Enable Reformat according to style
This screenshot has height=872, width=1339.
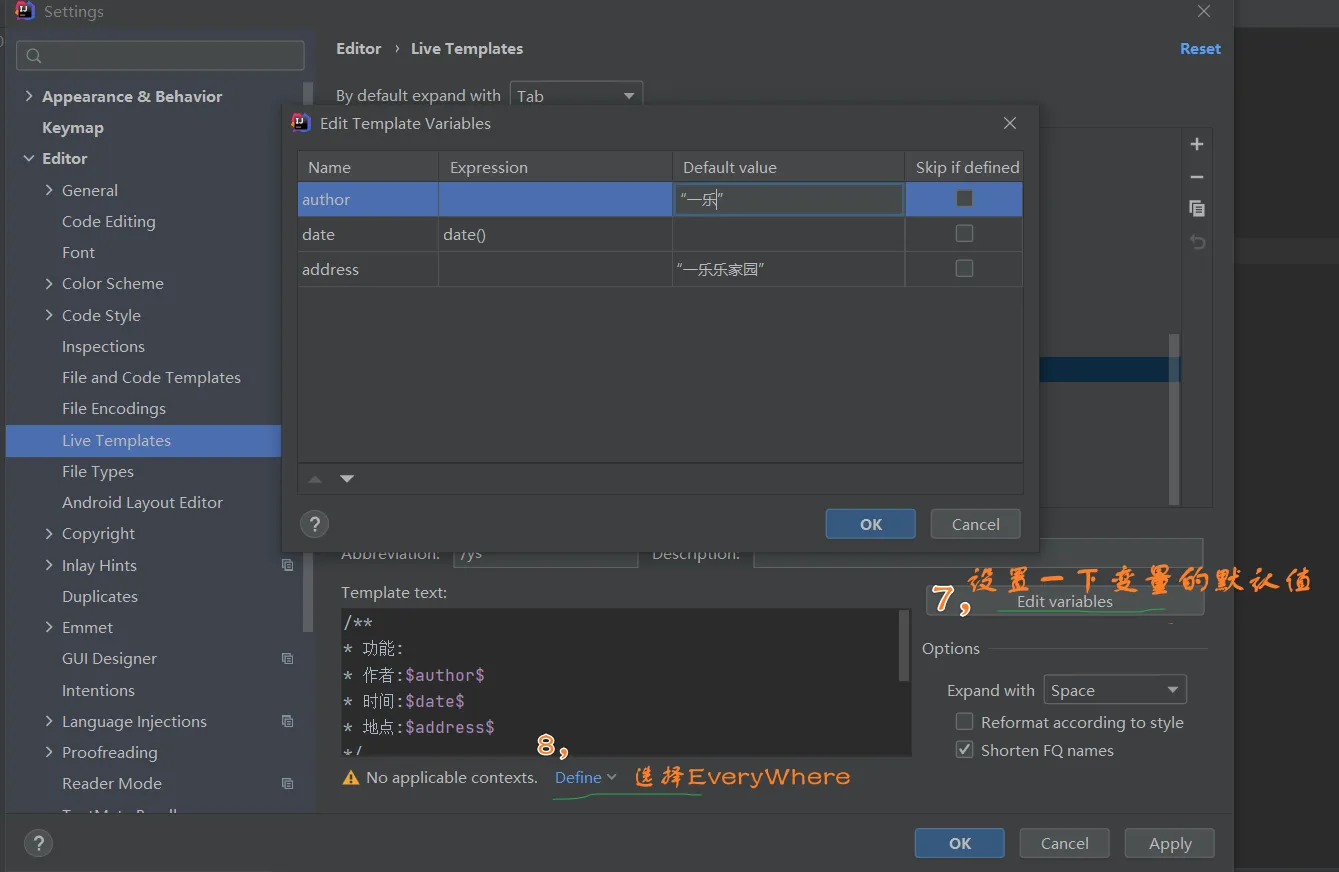[964, 722]
